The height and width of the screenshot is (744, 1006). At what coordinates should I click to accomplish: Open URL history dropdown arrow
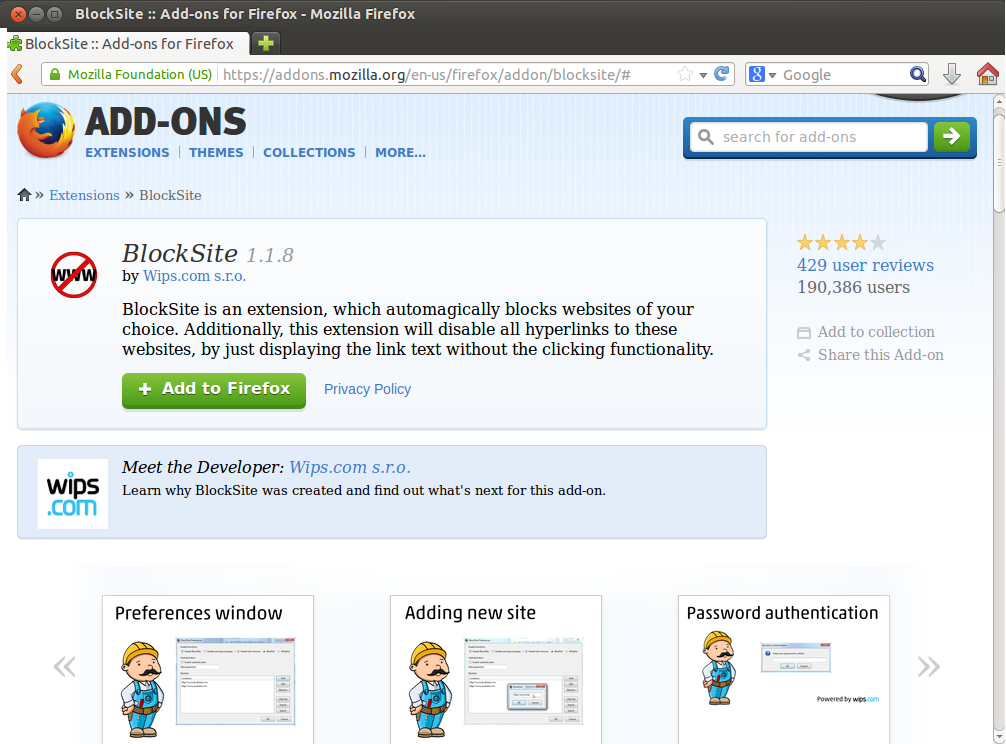click(x=703, y=75)
